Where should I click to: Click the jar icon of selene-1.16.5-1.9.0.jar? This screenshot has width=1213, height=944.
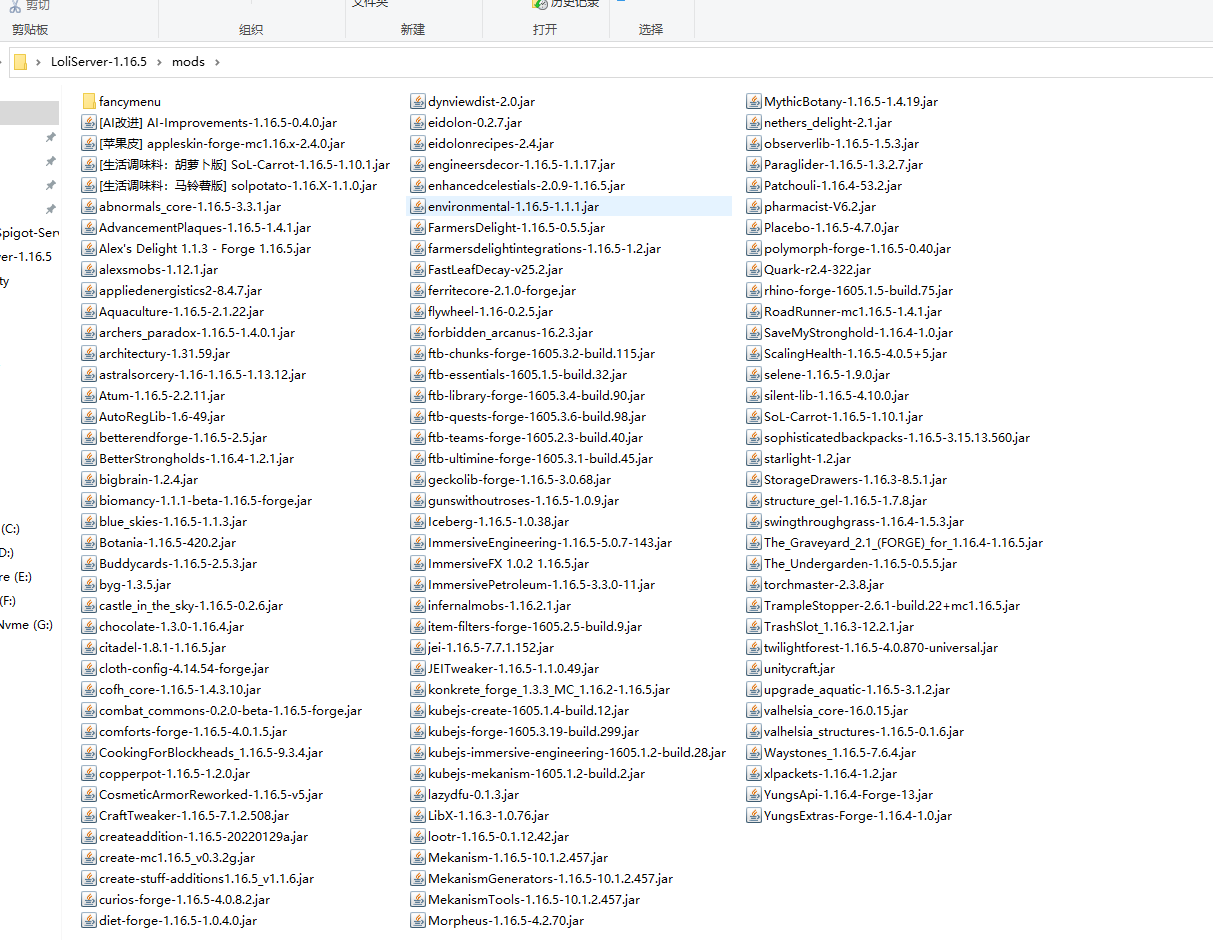click(x=755, y=374)
